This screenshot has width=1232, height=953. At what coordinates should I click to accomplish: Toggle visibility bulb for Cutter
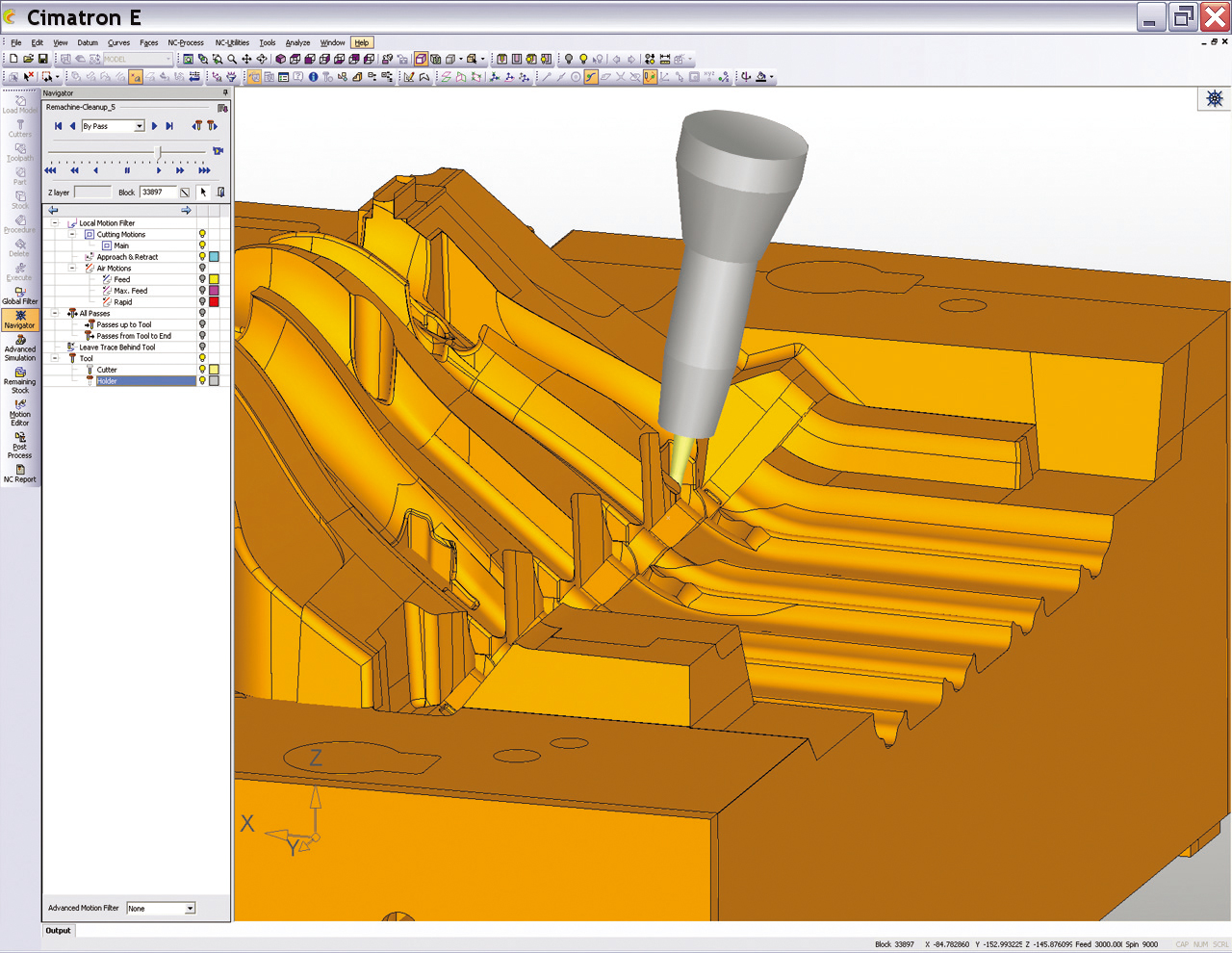[x=202, y=370]
